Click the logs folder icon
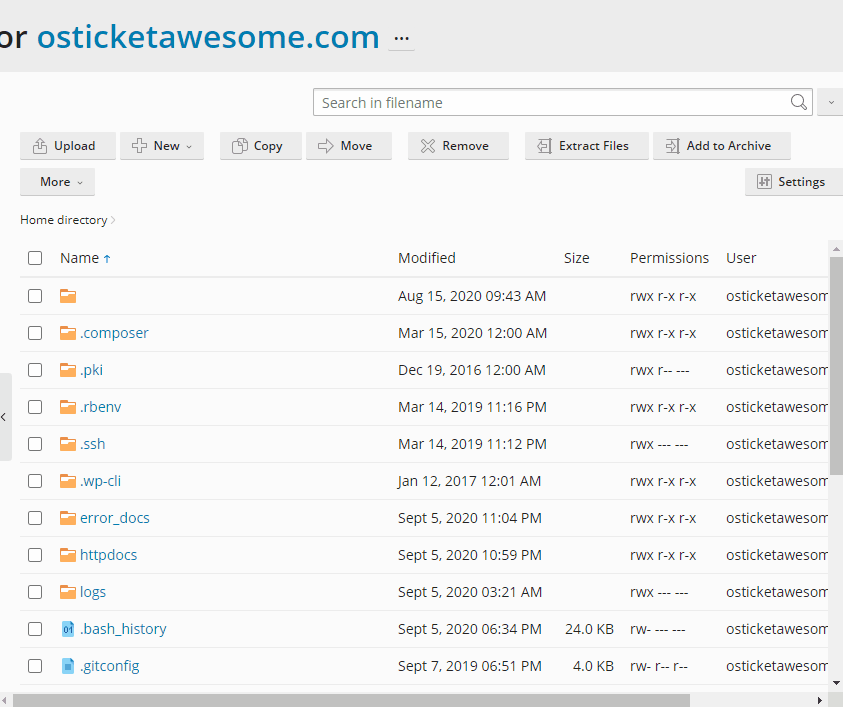The width and height of the screenshot is (843, 707). [x=68, y=592]
